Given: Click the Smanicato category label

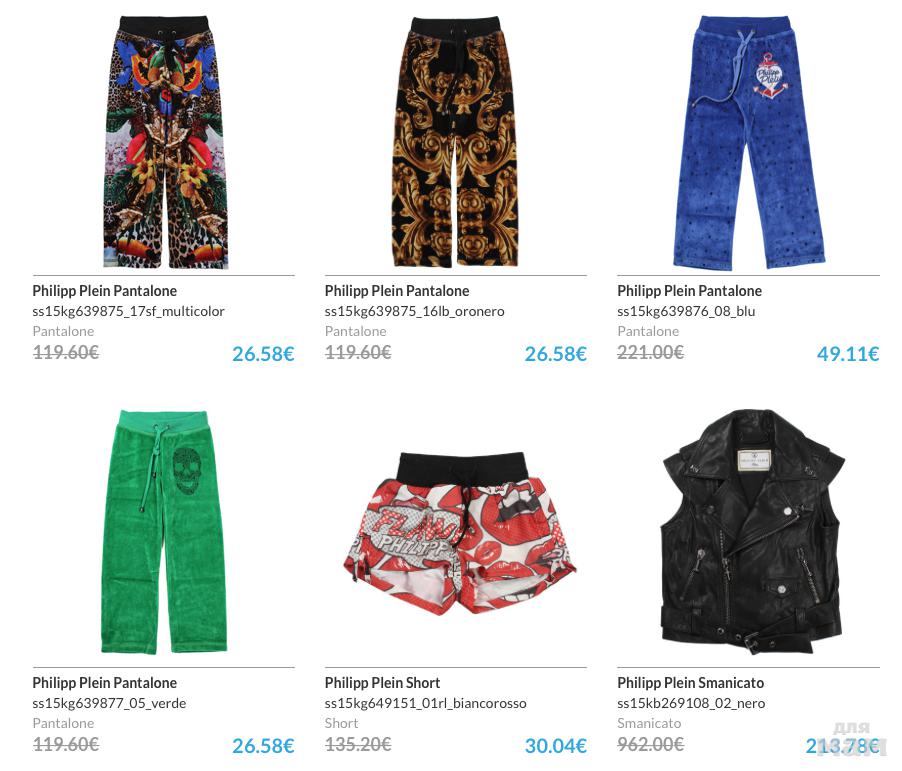Looking at the screenshot, I should [649, 723].
